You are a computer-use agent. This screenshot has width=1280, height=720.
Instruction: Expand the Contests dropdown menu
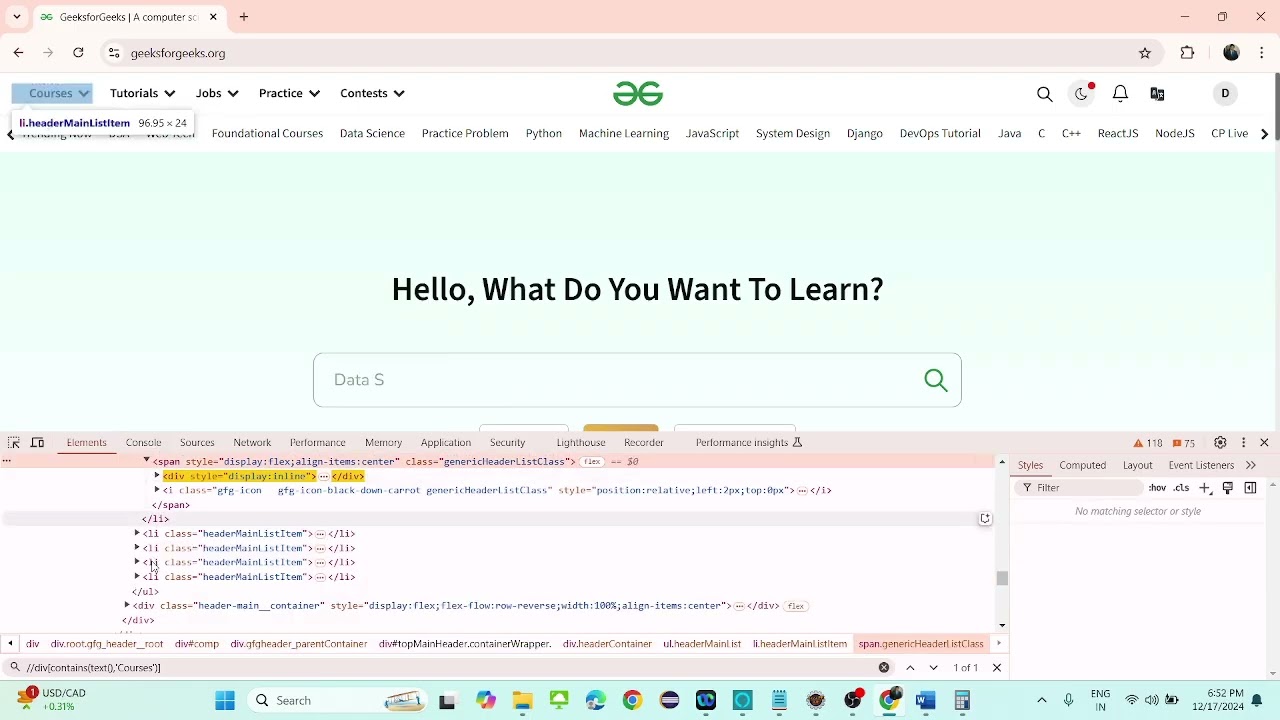pos(372,93)
